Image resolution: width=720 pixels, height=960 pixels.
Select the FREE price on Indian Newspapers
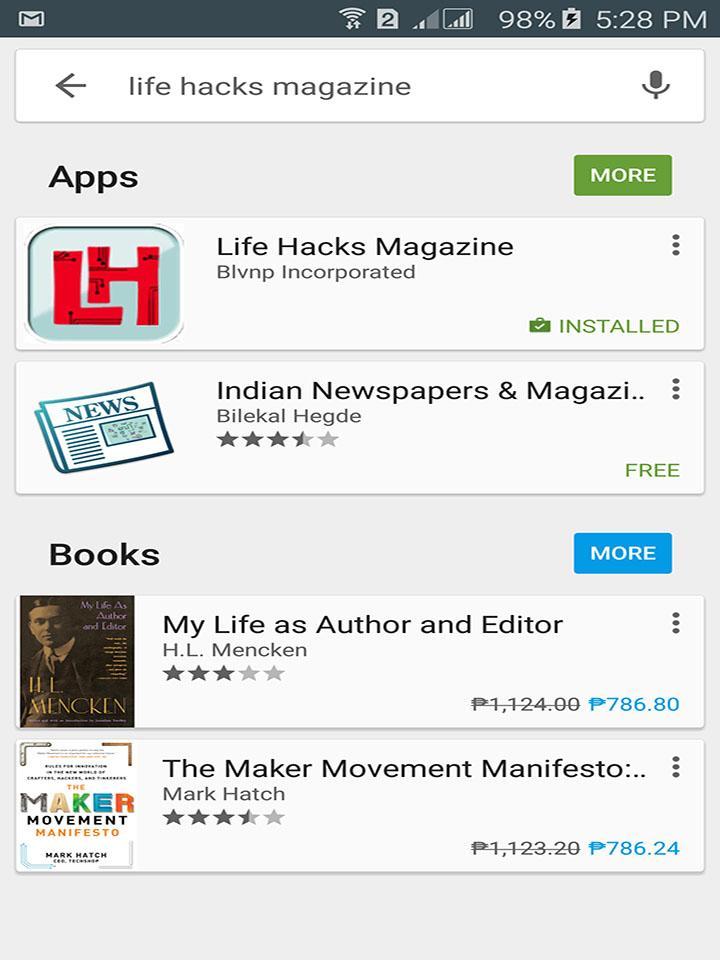pos(652,470)
